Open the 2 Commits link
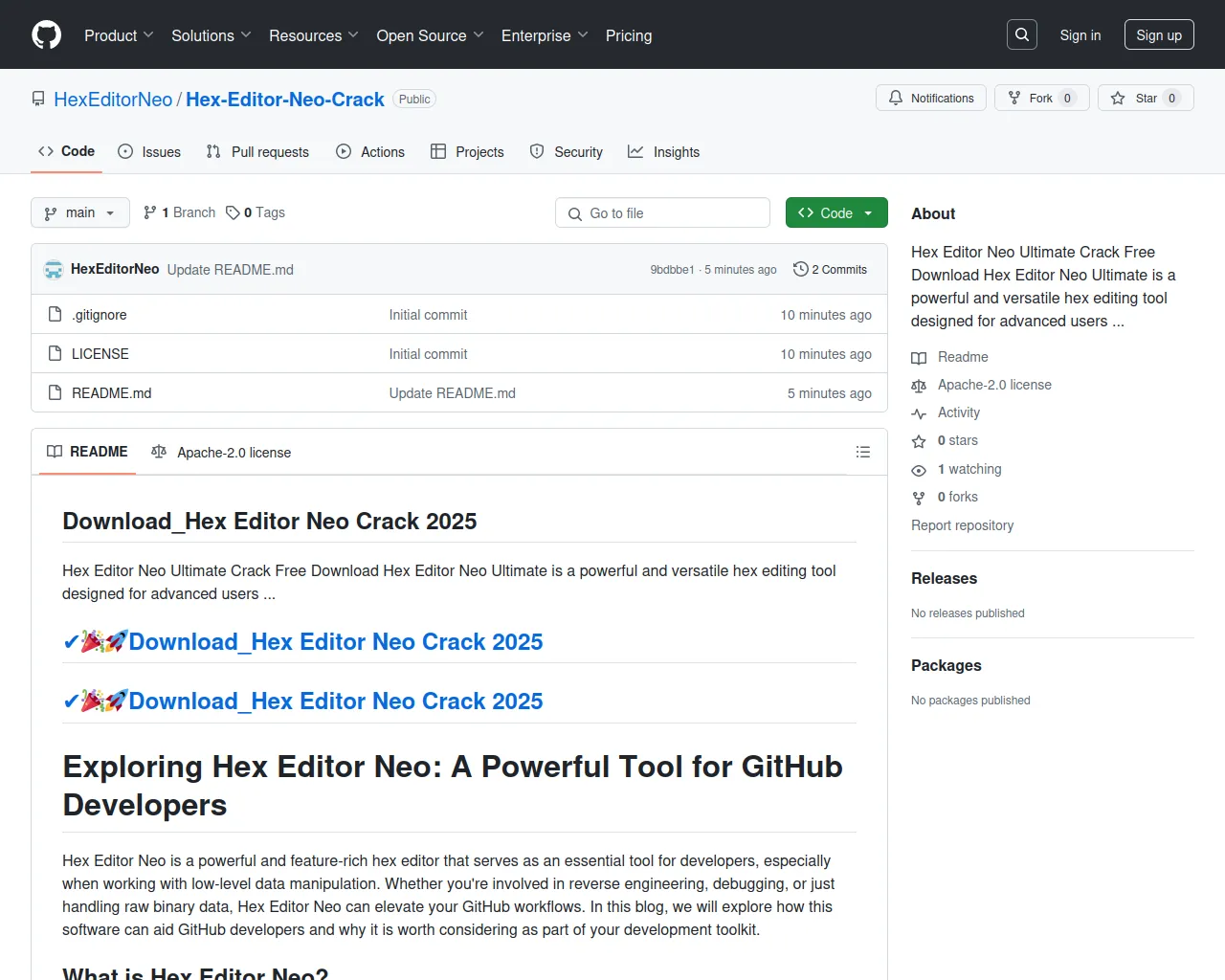Screen dimensions: 1225x980 [831, 269]
